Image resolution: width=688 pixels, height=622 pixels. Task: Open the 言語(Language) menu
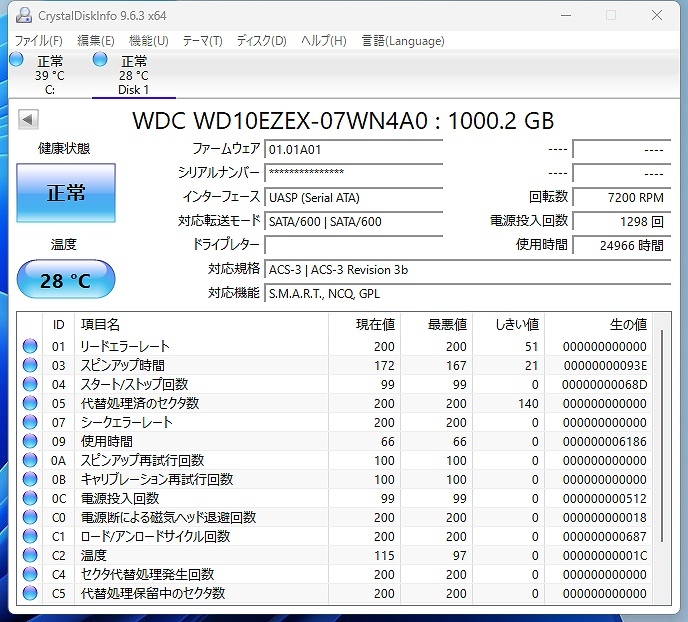pos(403,41)
